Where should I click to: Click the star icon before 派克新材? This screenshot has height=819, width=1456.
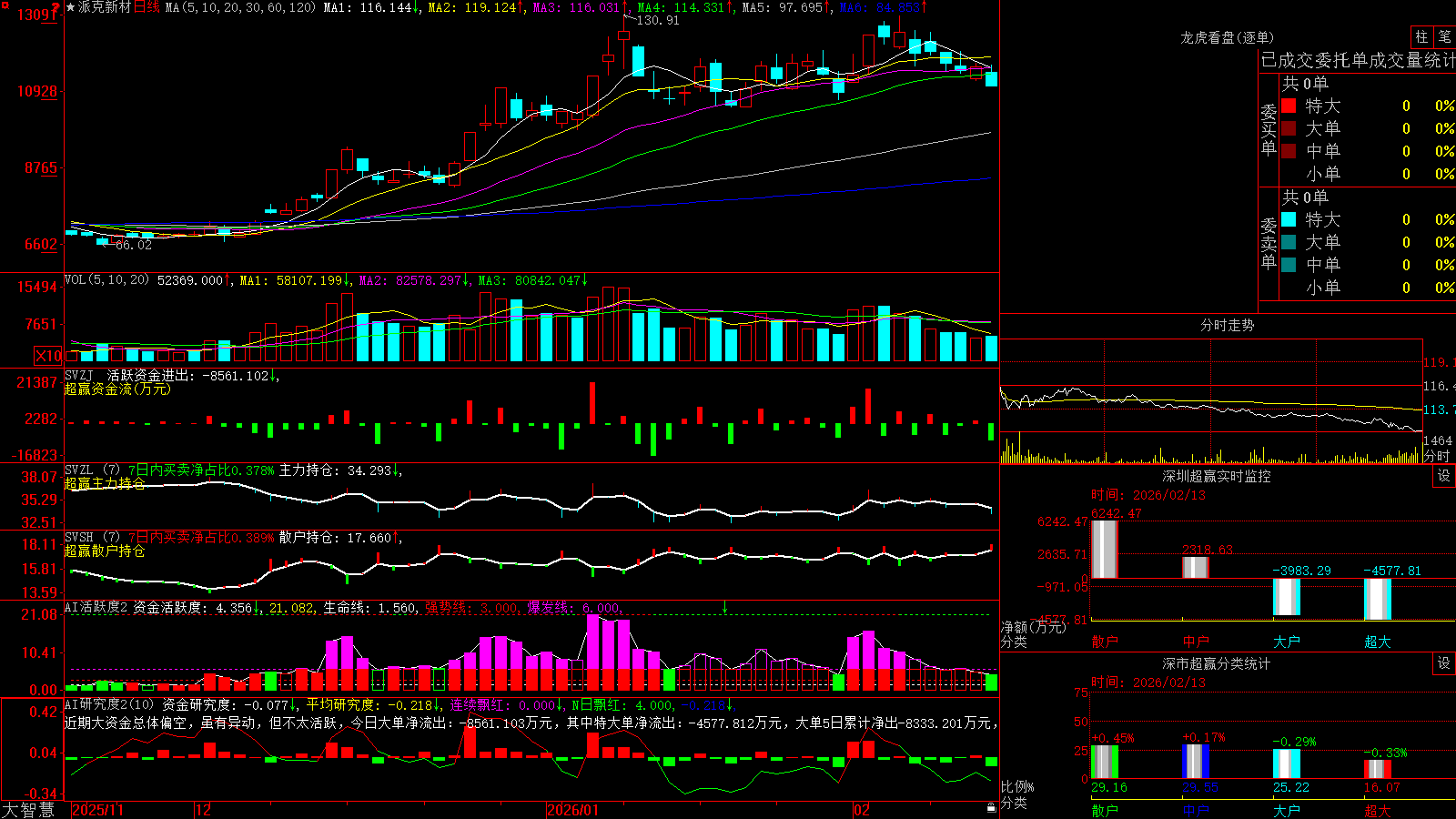[71, 7]
